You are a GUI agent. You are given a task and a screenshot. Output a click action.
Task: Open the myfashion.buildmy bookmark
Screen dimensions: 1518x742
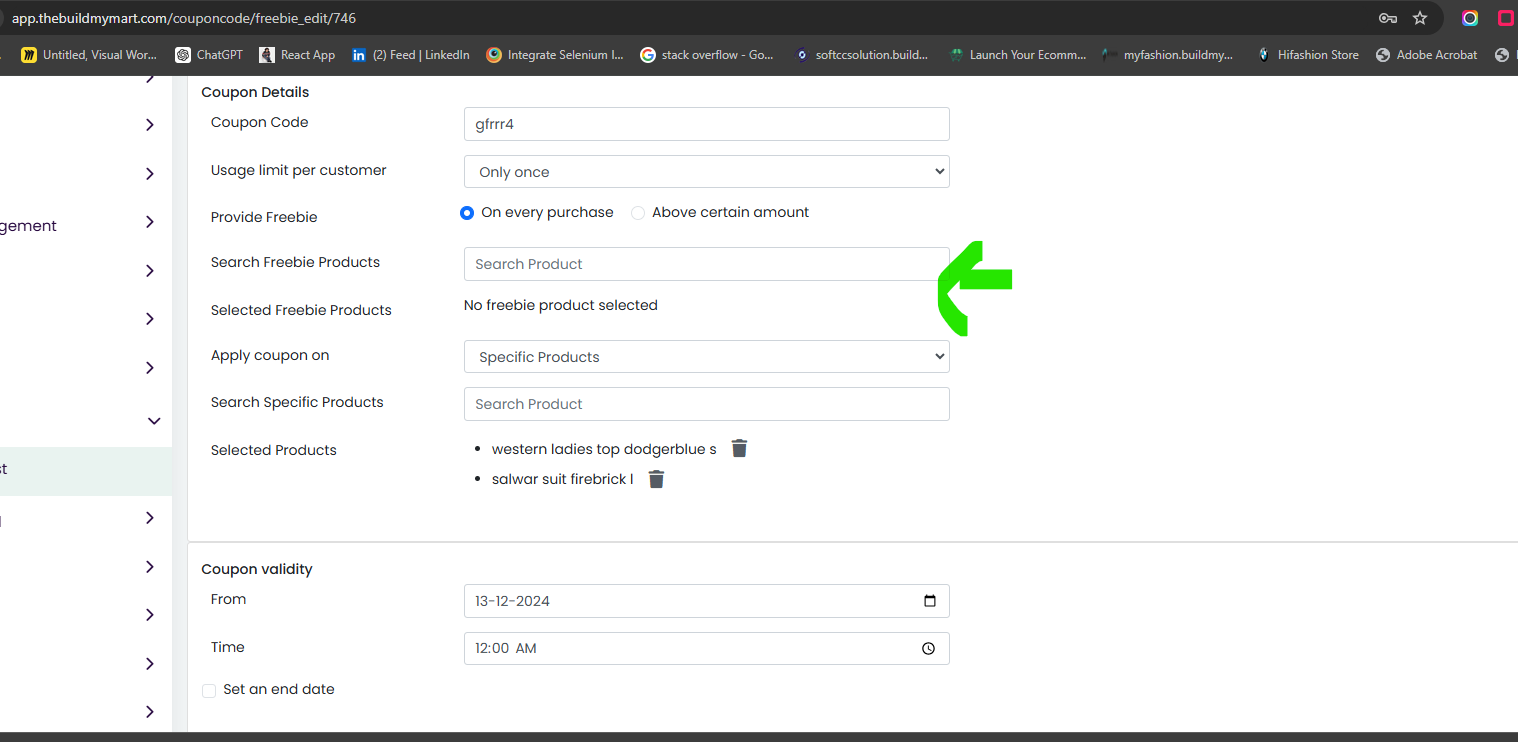[x=1168, y=55]
